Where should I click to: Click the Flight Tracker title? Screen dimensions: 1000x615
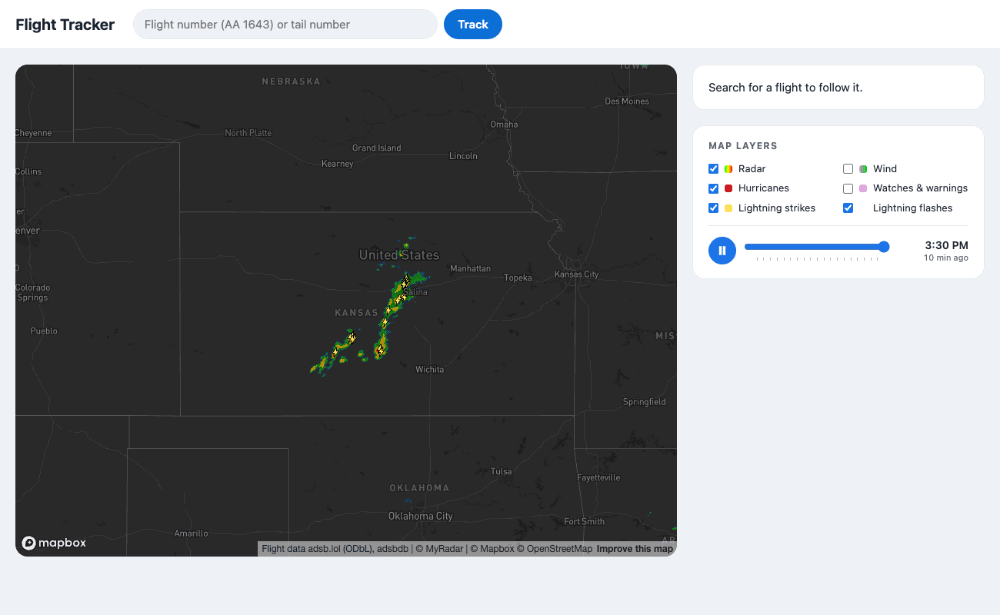click(x=65, y=24)
